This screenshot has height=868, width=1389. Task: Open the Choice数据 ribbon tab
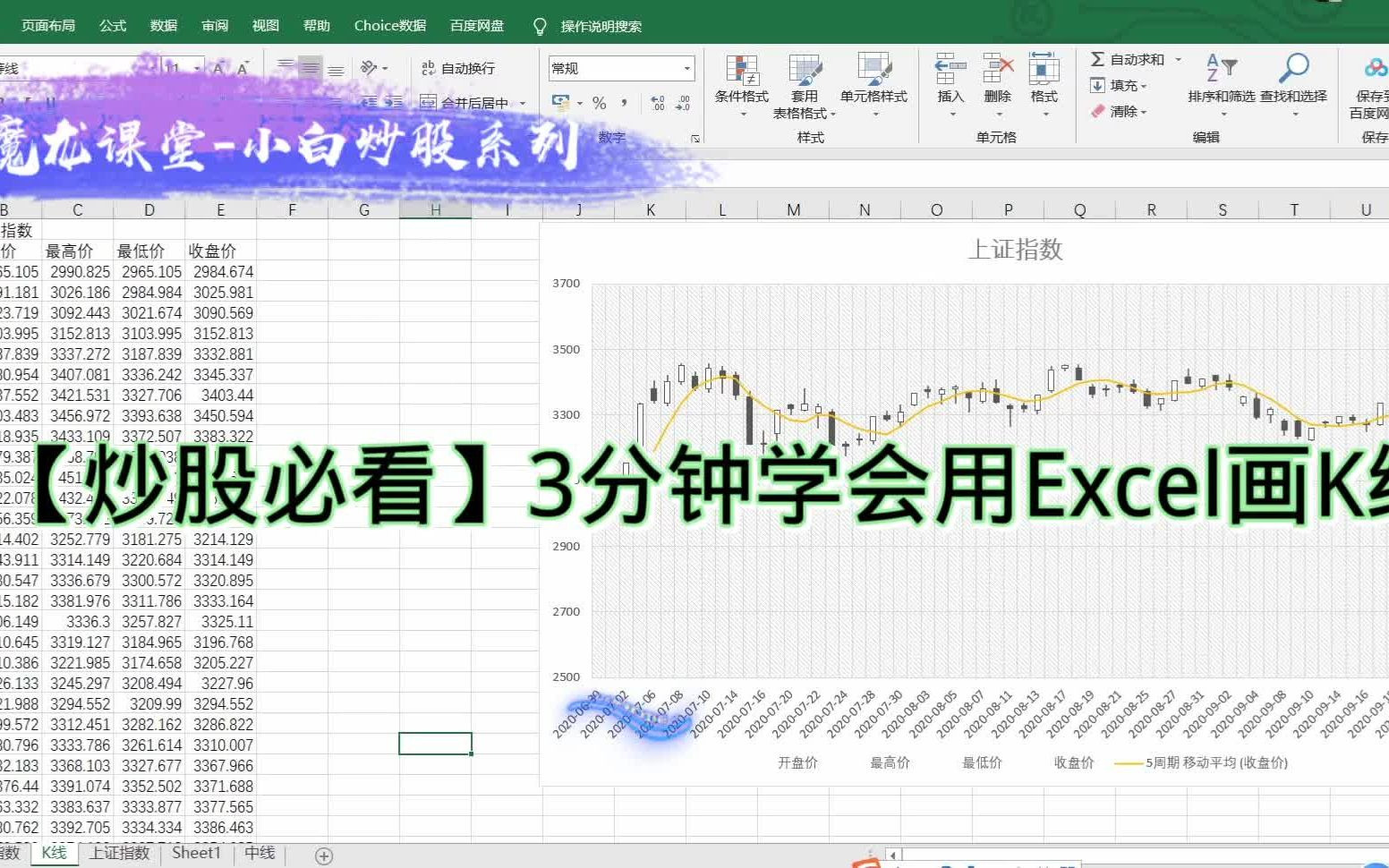[390, 26]
